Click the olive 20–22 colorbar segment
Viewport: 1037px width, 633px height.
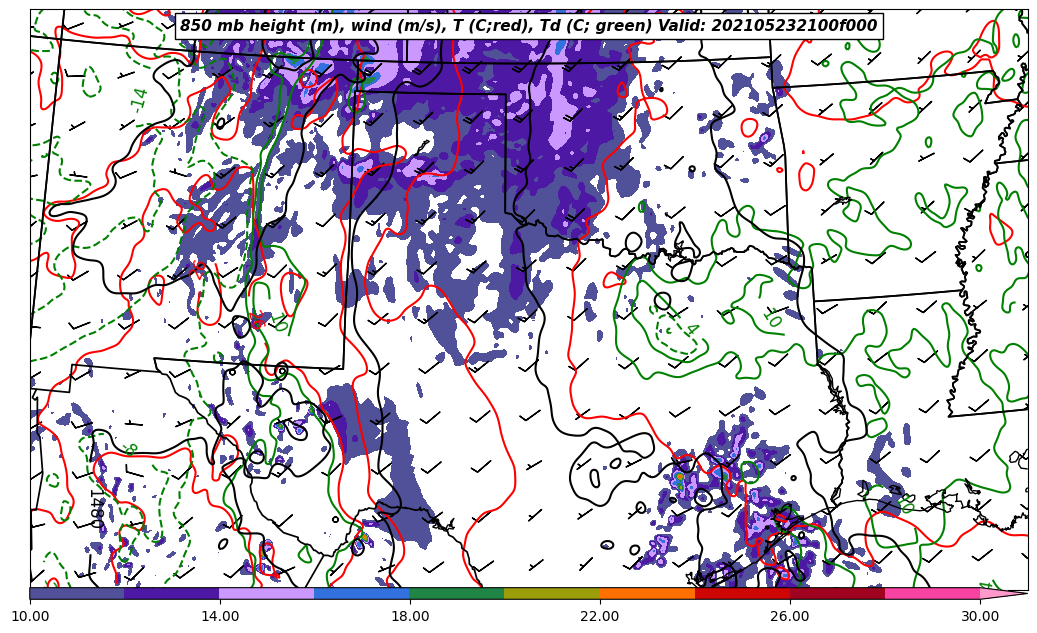pyautogui.click(x=552, y=593)
